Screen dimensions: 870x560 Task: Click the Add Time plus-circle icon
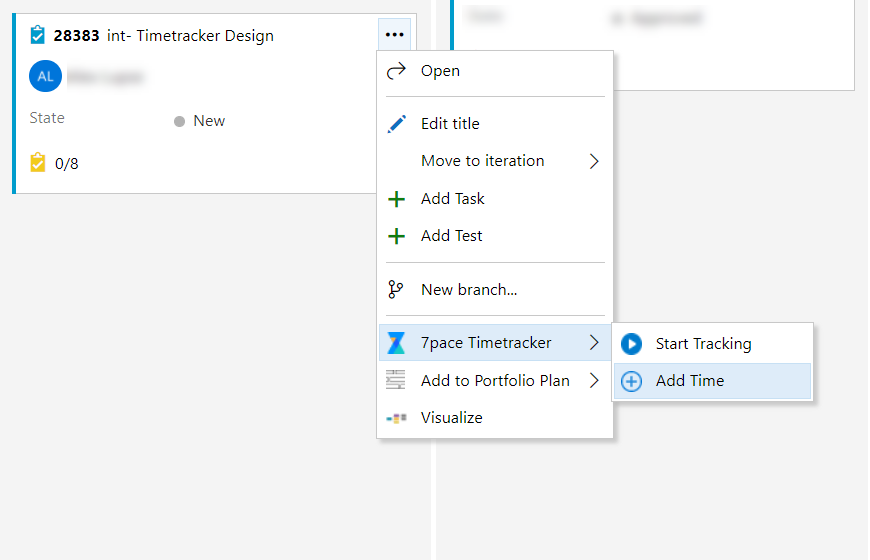click(631, 381)
